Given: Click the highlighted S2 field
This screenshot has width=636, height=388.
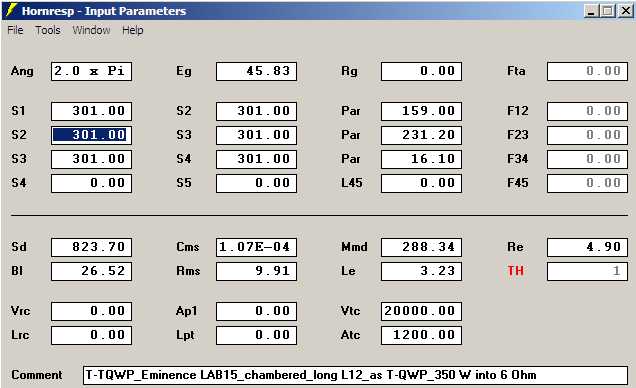Looking at the screenshot, I should [x=91, y=135].
